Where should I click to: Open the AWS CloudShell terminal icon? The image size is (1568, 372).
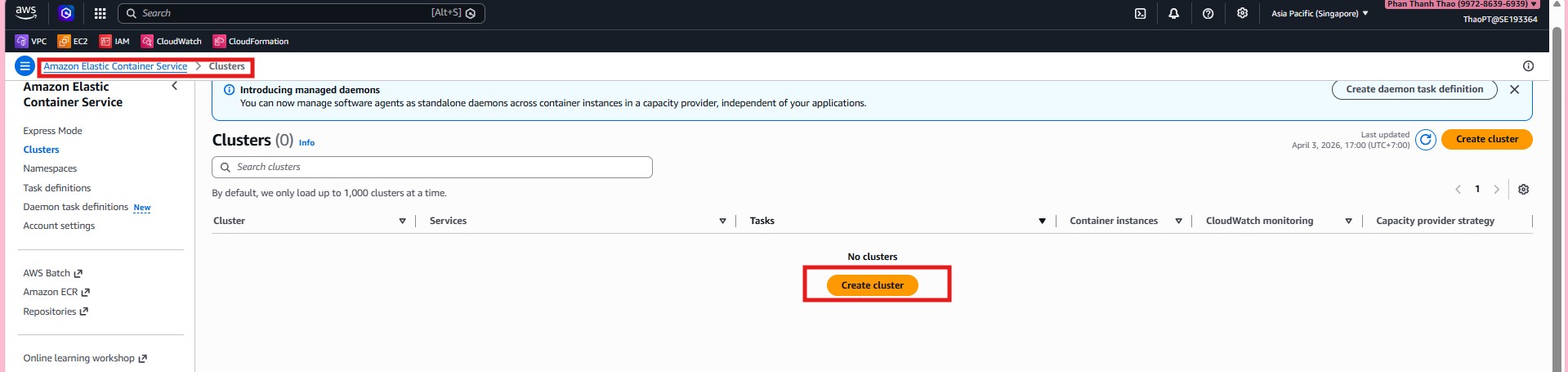pos(1140,13)
